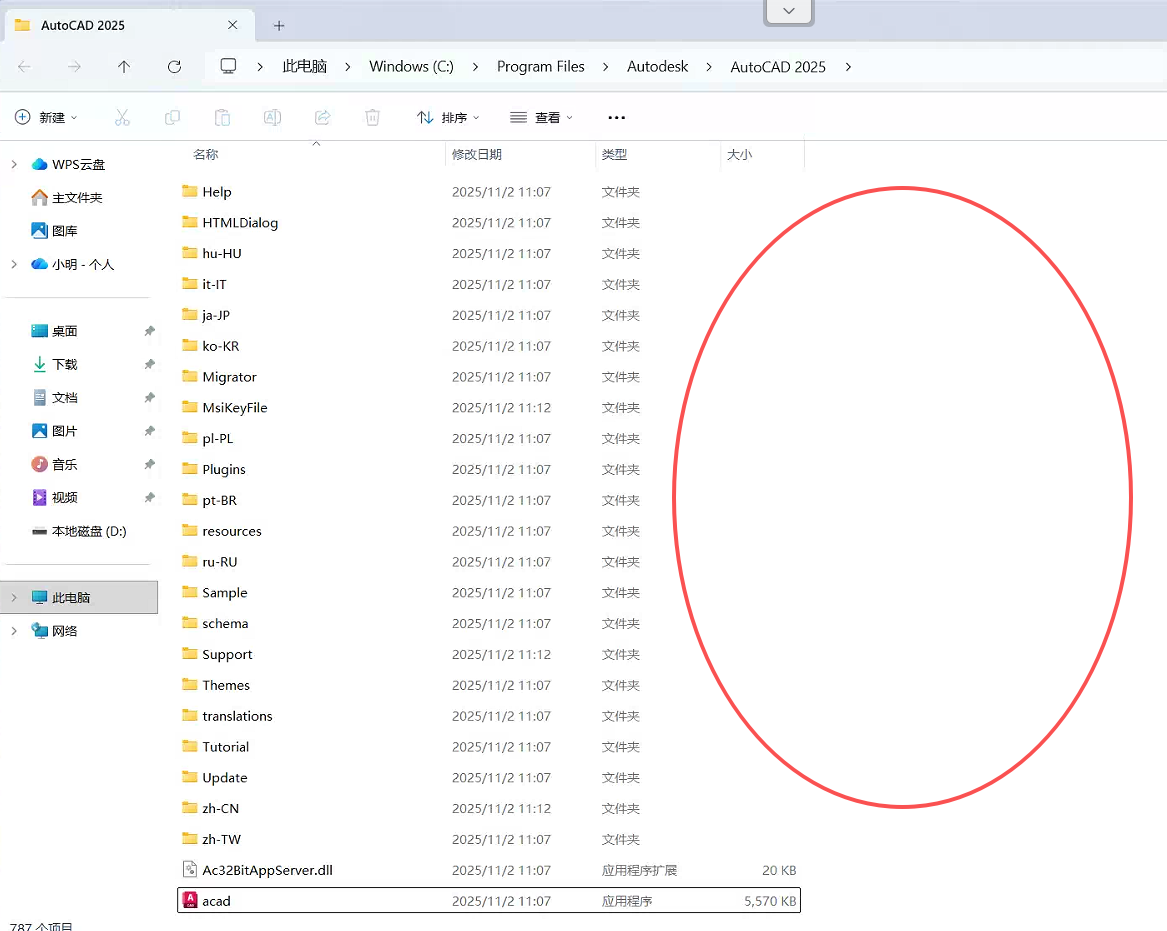Click the back navigation arrow
1167x931 pixels.
pos(26,66)
